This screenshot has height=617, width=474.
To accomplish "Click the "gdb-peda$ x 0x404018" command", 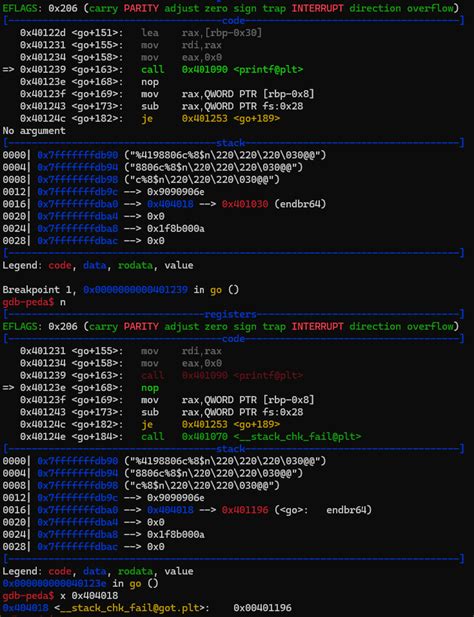I will [60, 595].
